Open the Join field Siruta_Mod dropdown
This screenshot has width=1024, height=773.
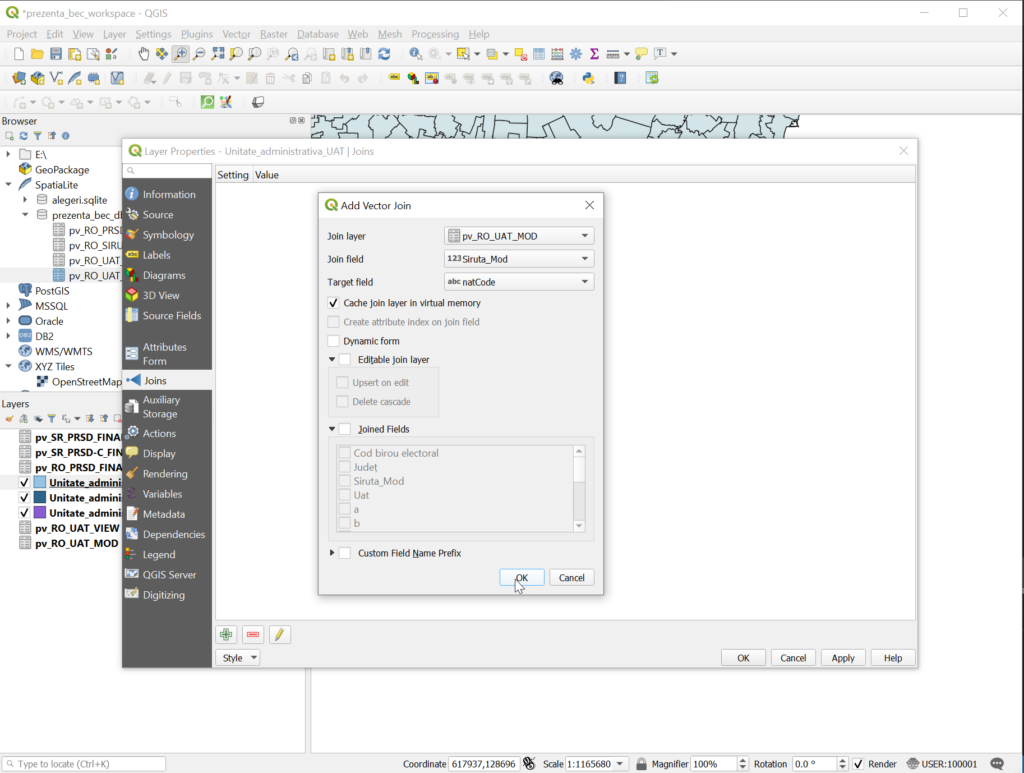point(519,259)
